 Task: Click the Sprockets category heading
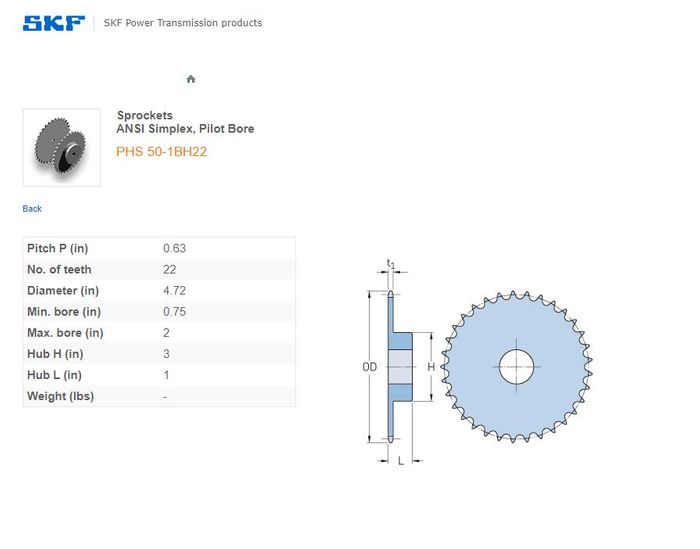(145, 116)
